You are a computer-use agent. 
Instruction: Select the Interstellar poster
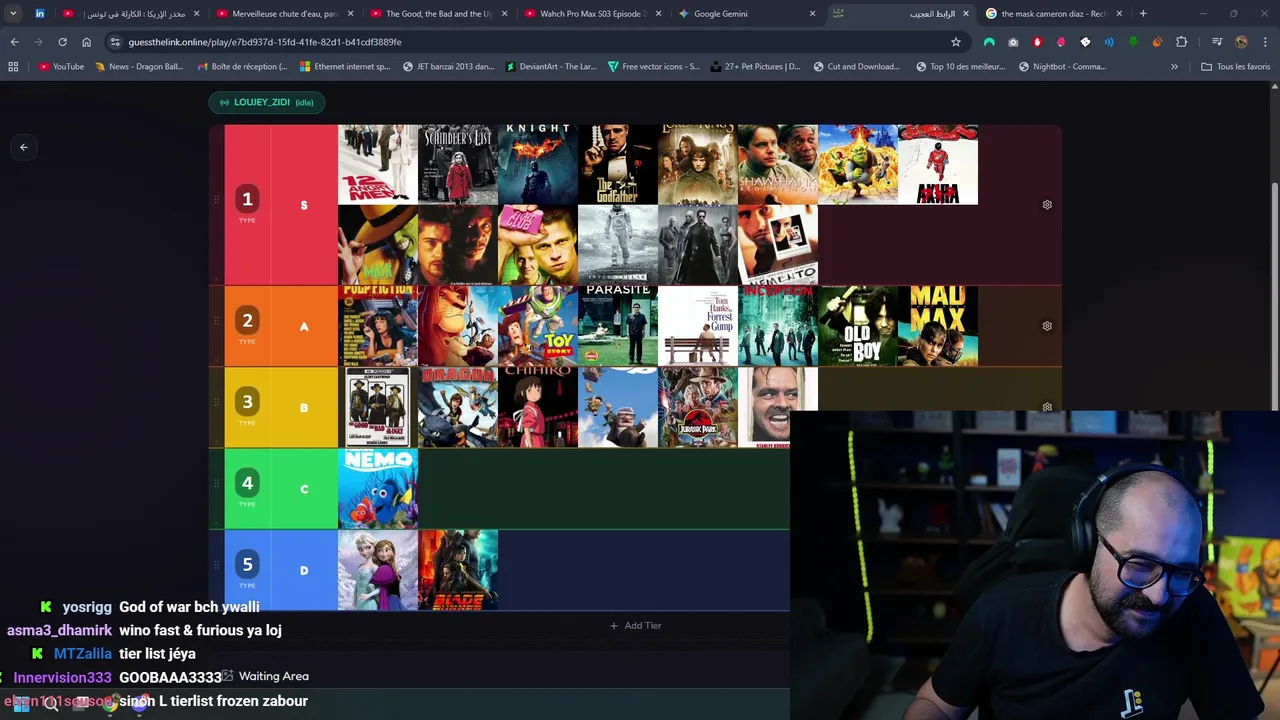click(618, 245)
